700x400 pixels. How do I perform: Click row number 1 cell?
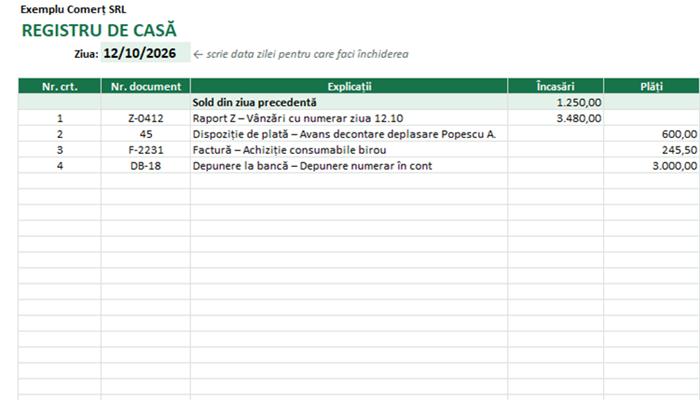click(x=60, y=118)
